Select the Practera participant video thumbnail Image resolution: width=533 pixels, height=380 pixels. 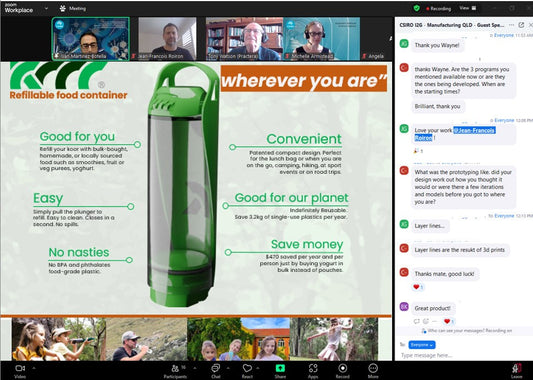pos(244,39)
